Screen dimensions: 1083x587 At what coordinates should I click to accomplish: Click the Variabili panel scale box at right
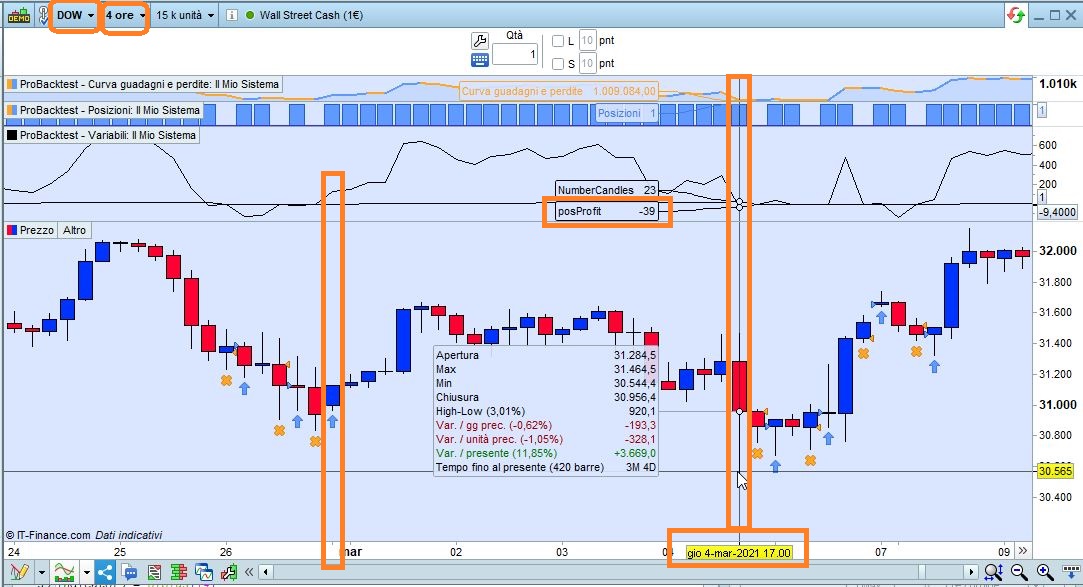point(1042,197)
